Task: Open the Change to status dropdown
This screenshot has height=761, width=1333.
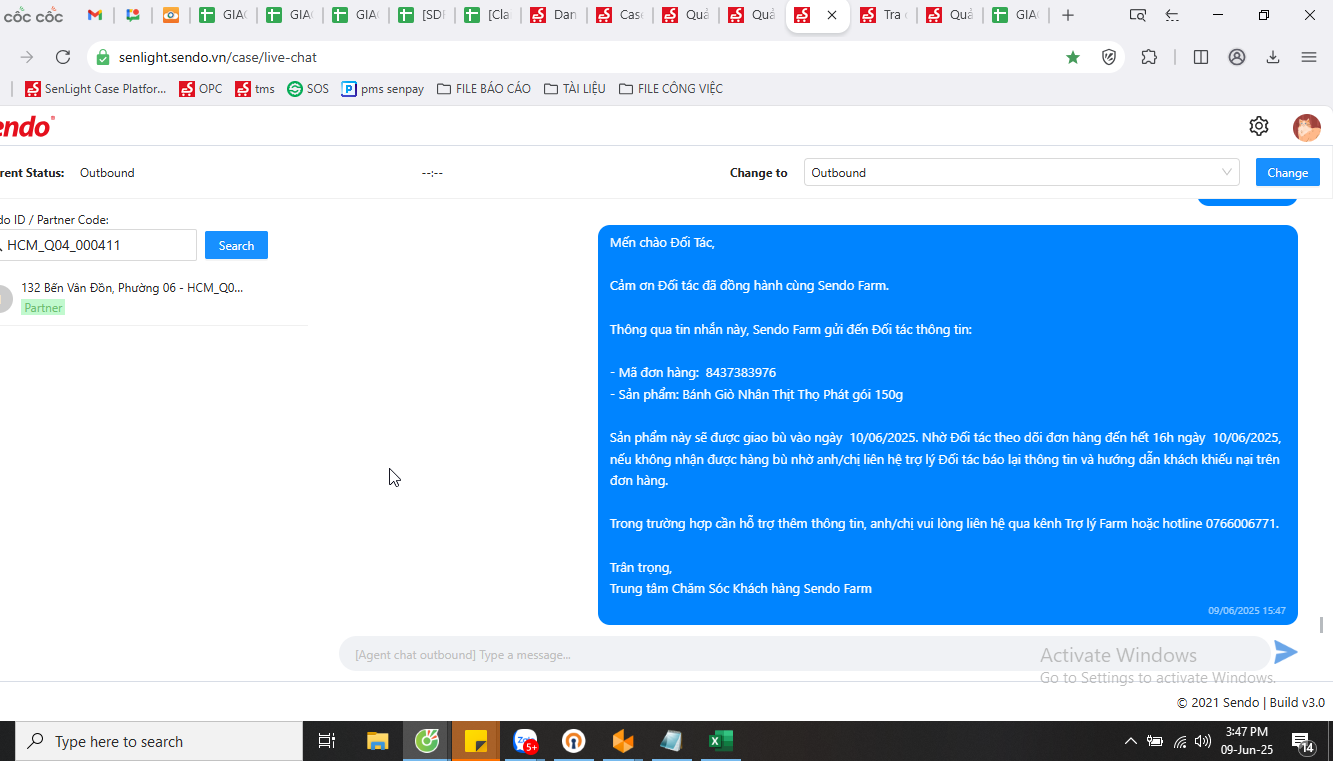Action: click(1022, 173)
